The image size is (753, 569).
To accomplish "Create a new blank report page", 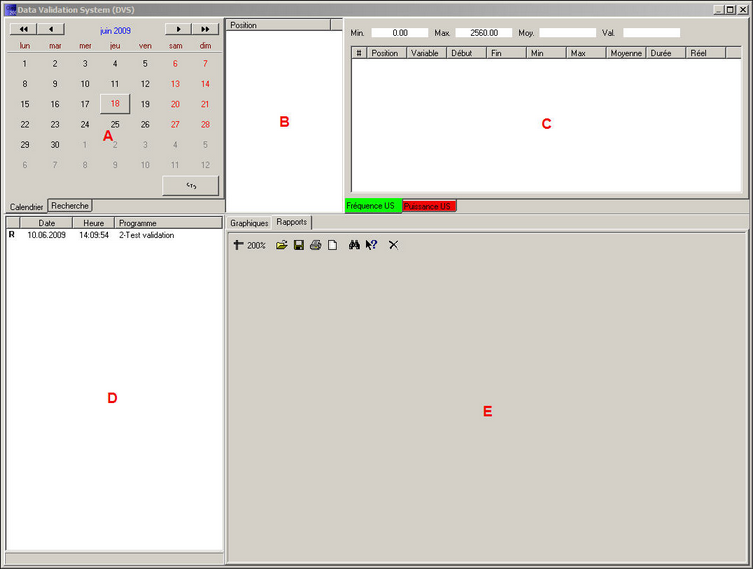I will pyautogui.click(x=332, y=245).
